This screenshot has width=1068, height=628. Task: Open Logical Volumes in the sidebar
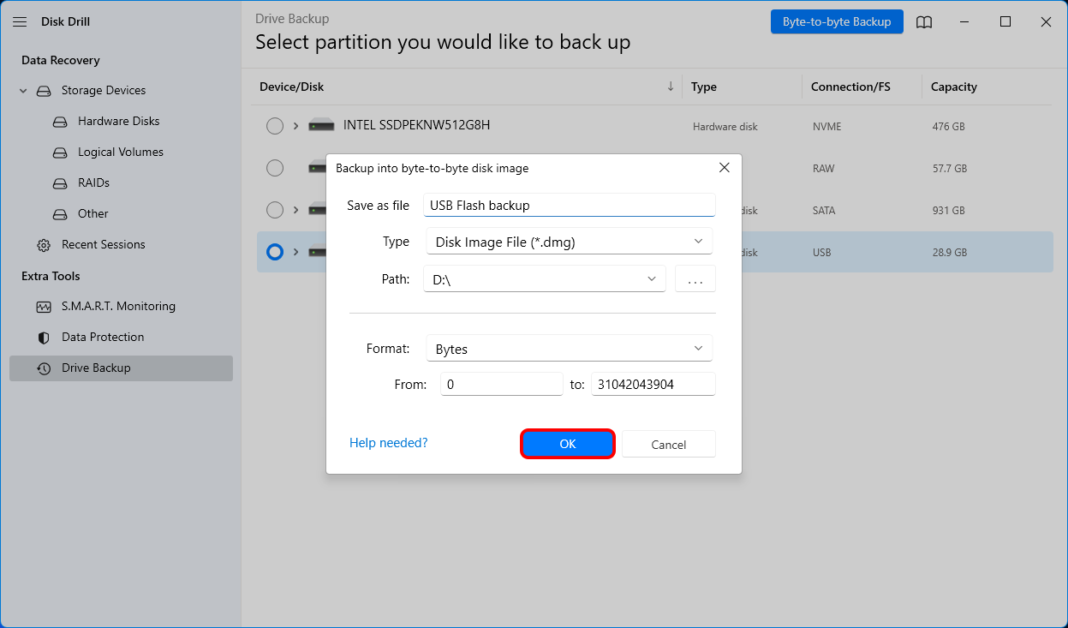pyautogui.click(x=120, y=153)
